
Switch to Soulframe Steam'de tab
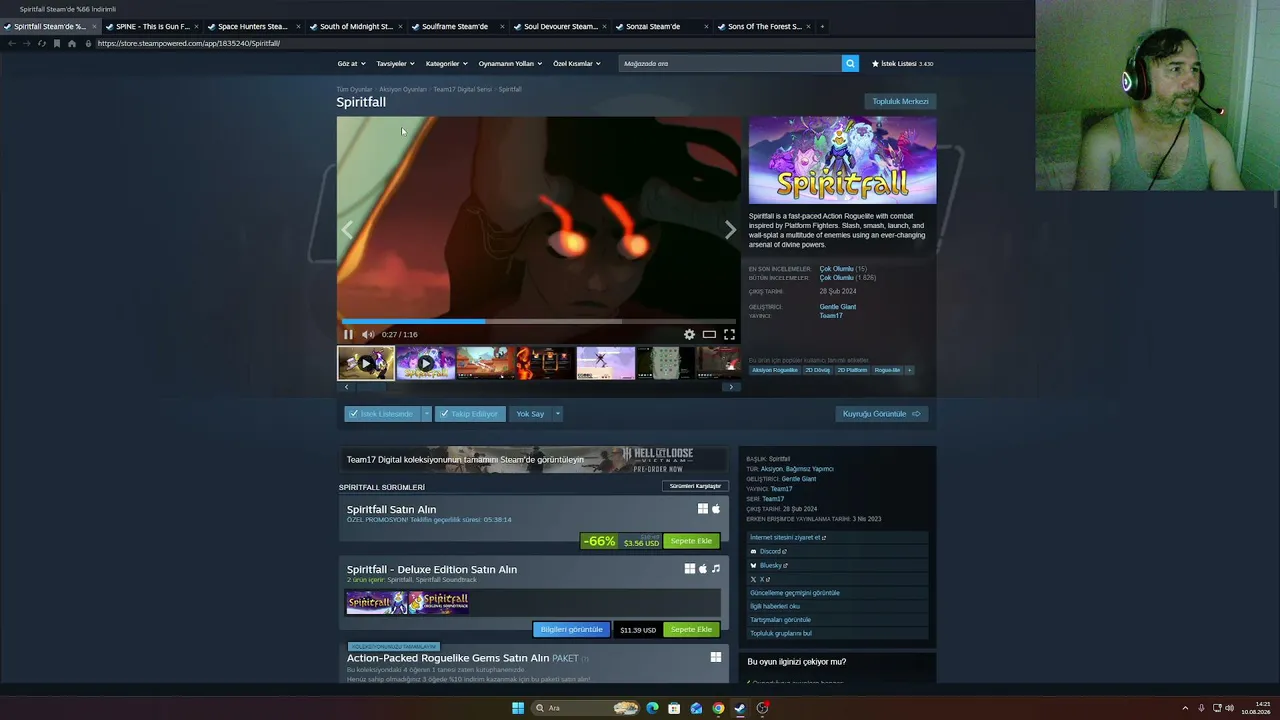point(456,26)
